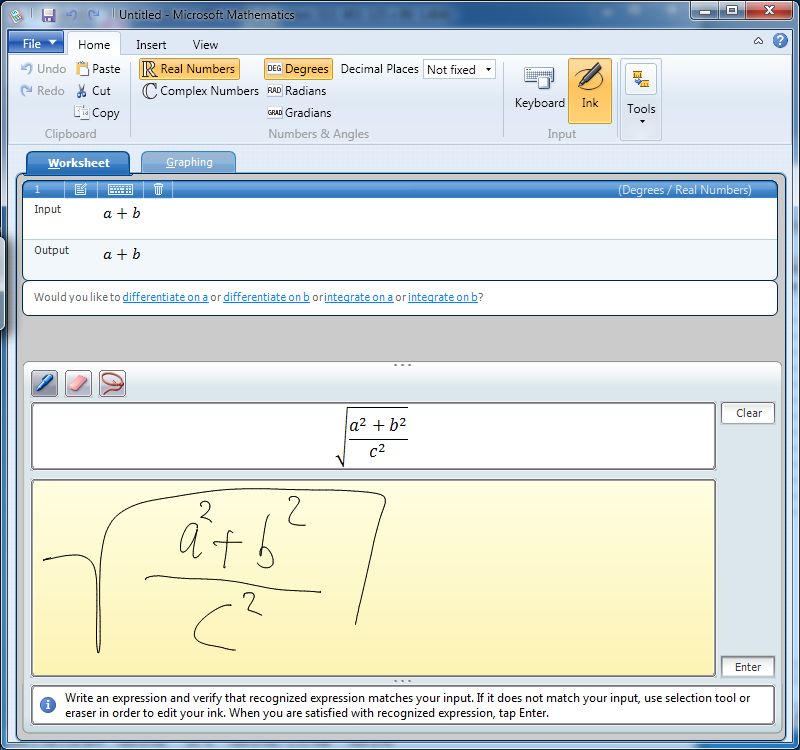Open Help with the question mark icon
Image resolution: width=800 pixels, height=750 pixels.
781,42
